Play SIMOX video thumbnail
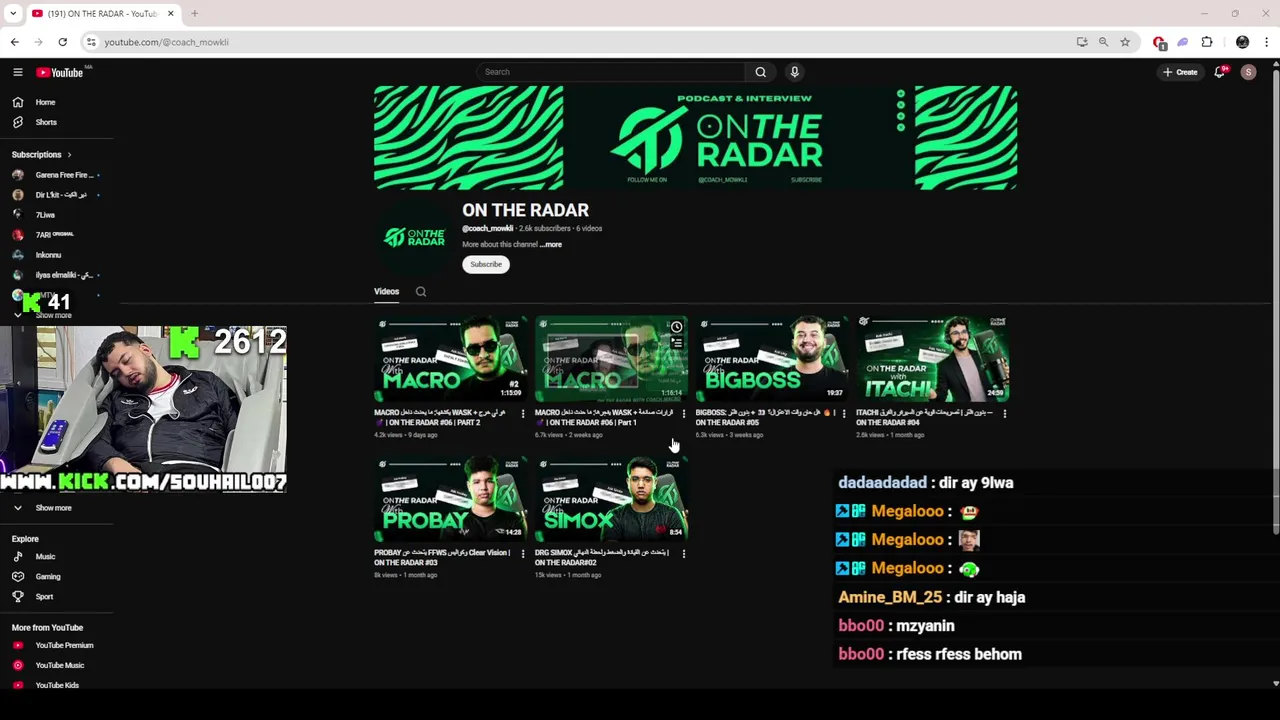The width and height of the screenshot is (1280, 720). [611, 499]
